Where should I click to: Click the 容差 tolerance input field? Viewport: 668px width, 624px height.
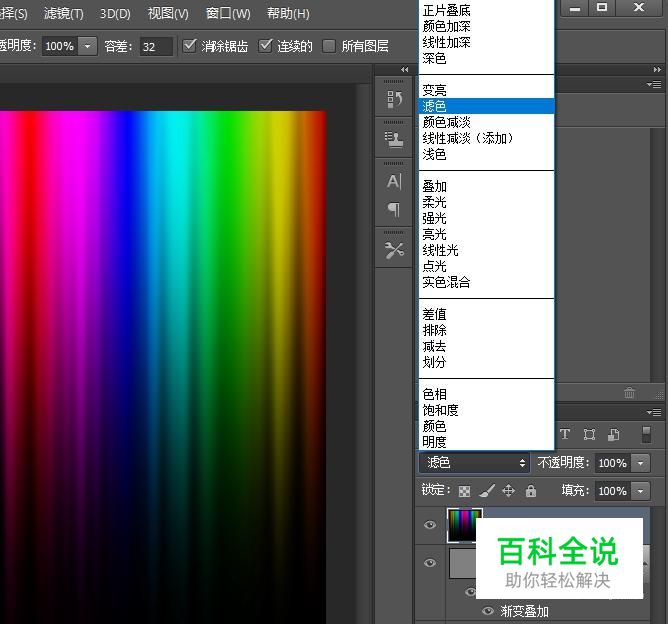(x=155, y=47)
